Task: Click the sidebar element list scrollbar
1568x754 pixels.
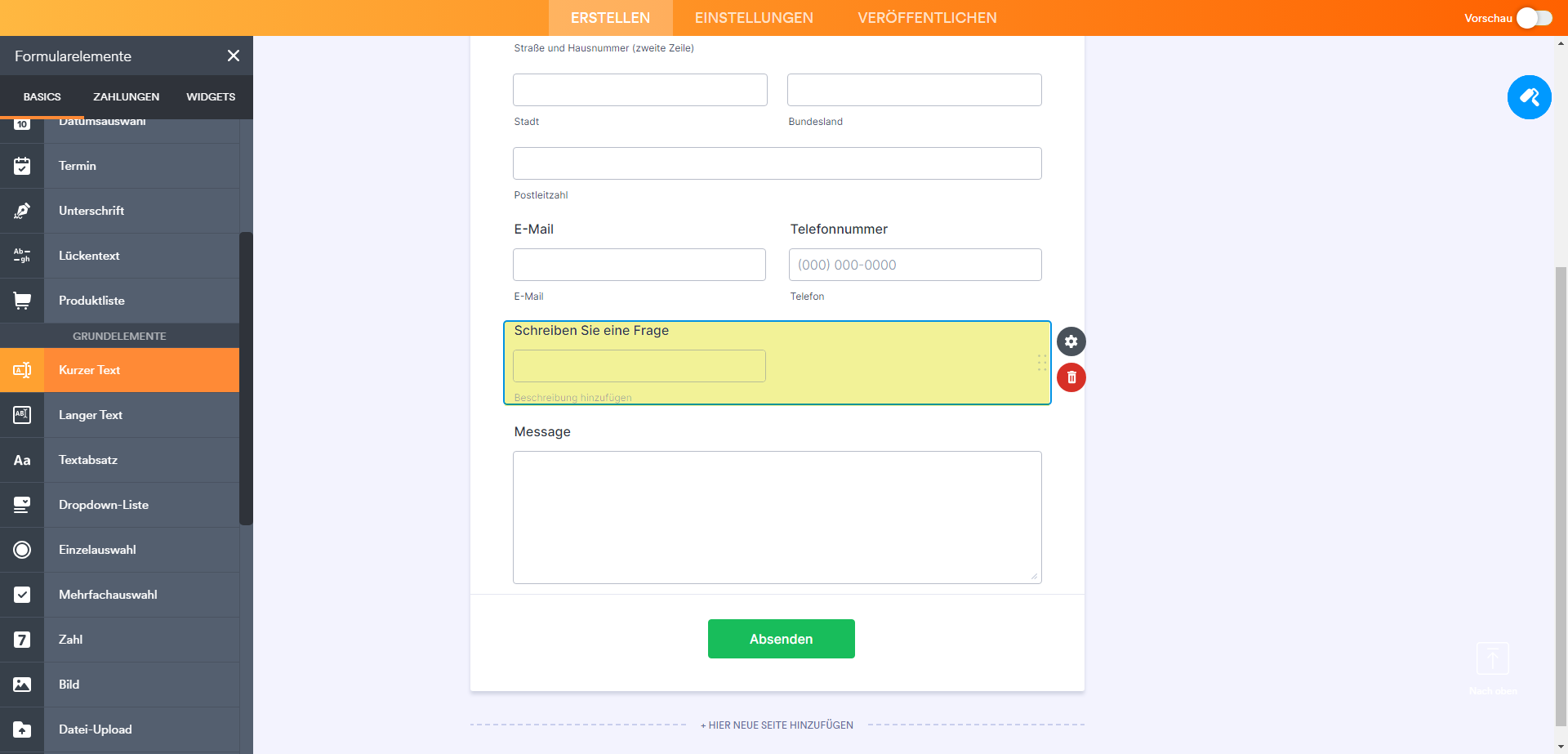Action: coord(246,376)
